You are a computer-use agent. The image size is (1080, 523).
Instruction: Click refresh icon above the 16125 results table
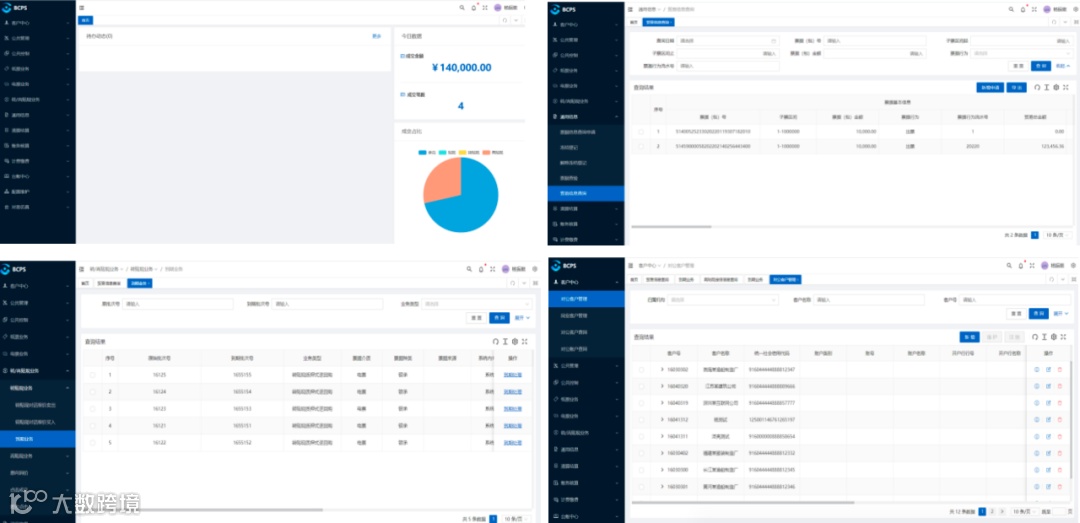pyautogui.click(x=495, y=341)
